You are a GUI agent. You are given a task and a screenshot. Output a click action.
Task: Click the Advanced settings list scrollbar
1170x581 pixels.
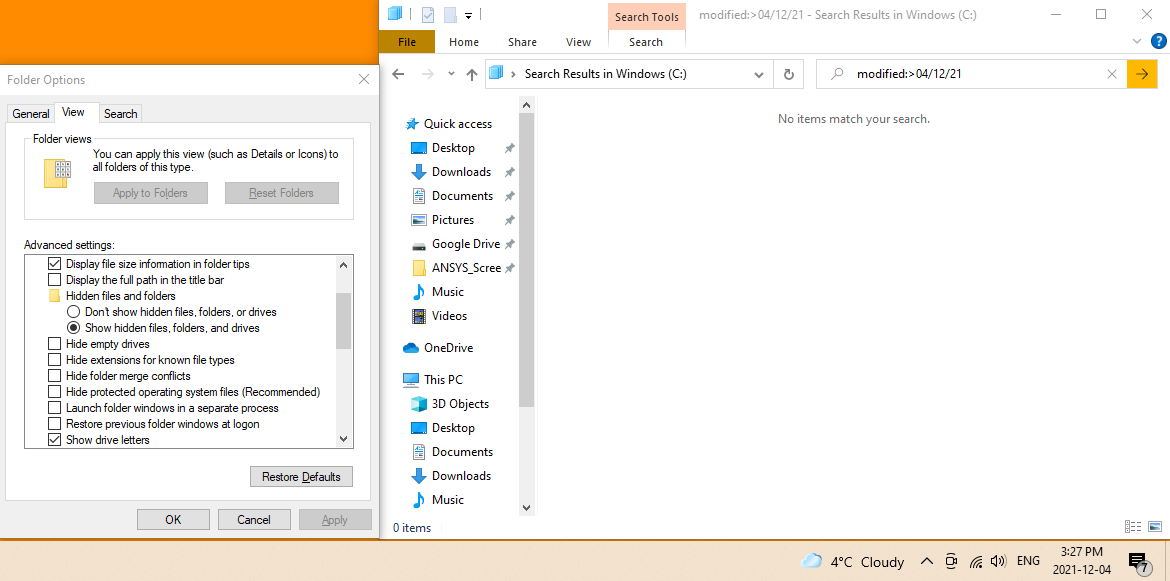[344, 320]
